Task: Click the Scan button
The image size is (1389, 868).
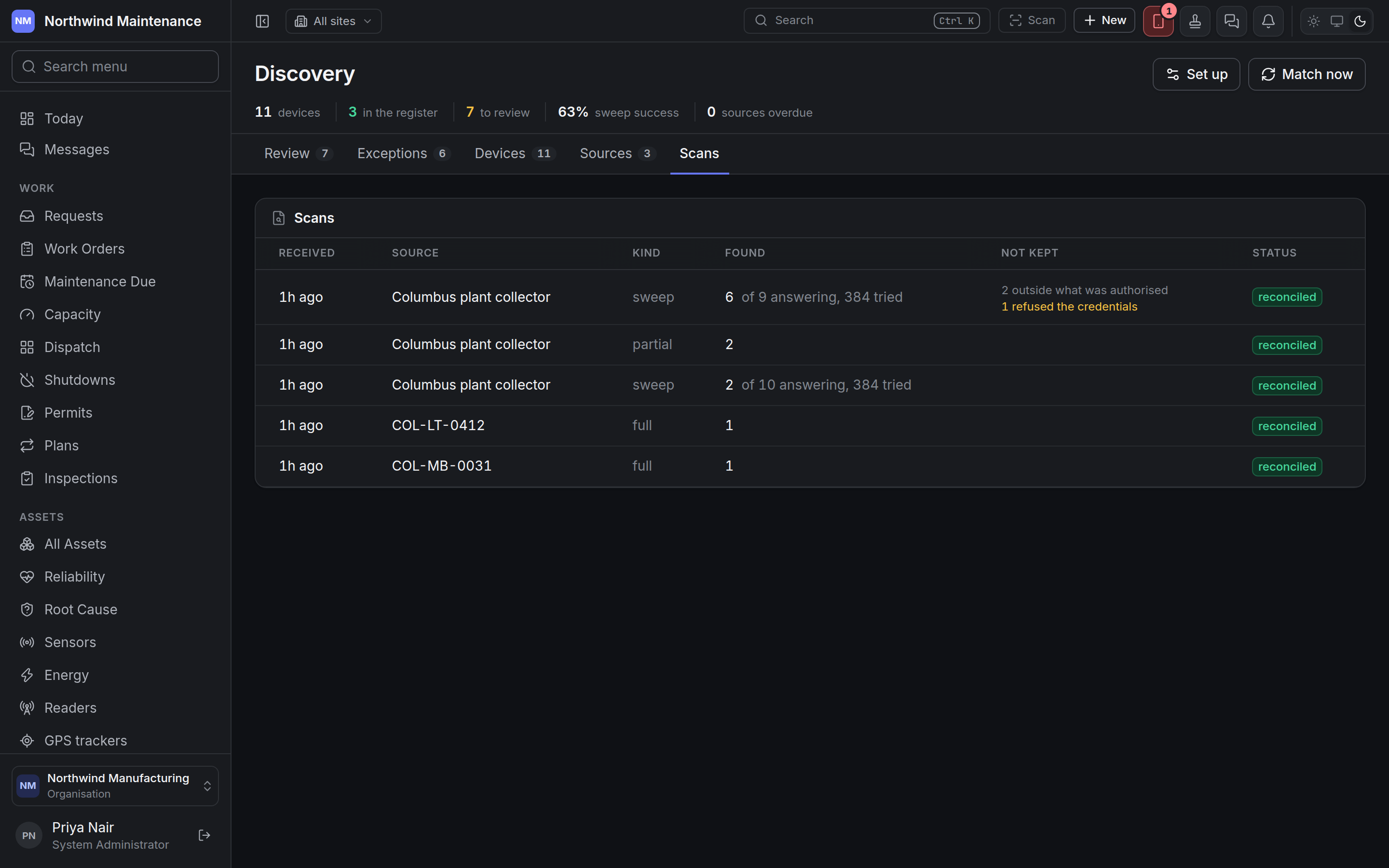Action: pos(1032,21)
